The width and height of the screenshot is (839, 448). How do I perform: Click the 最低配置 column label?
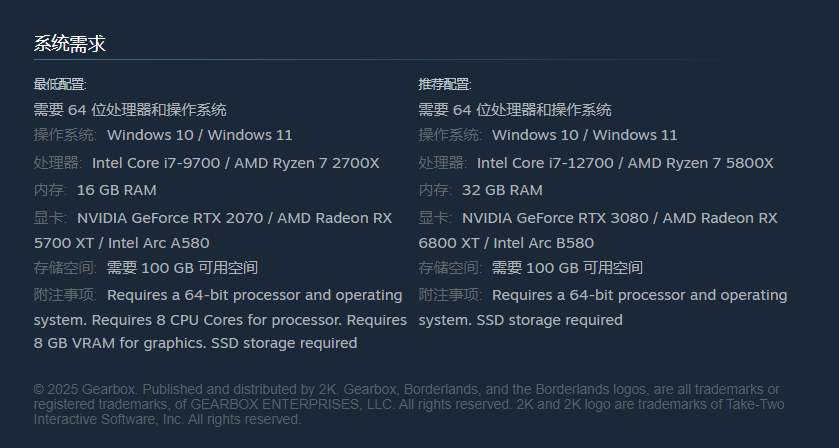(x=60, y=84)
